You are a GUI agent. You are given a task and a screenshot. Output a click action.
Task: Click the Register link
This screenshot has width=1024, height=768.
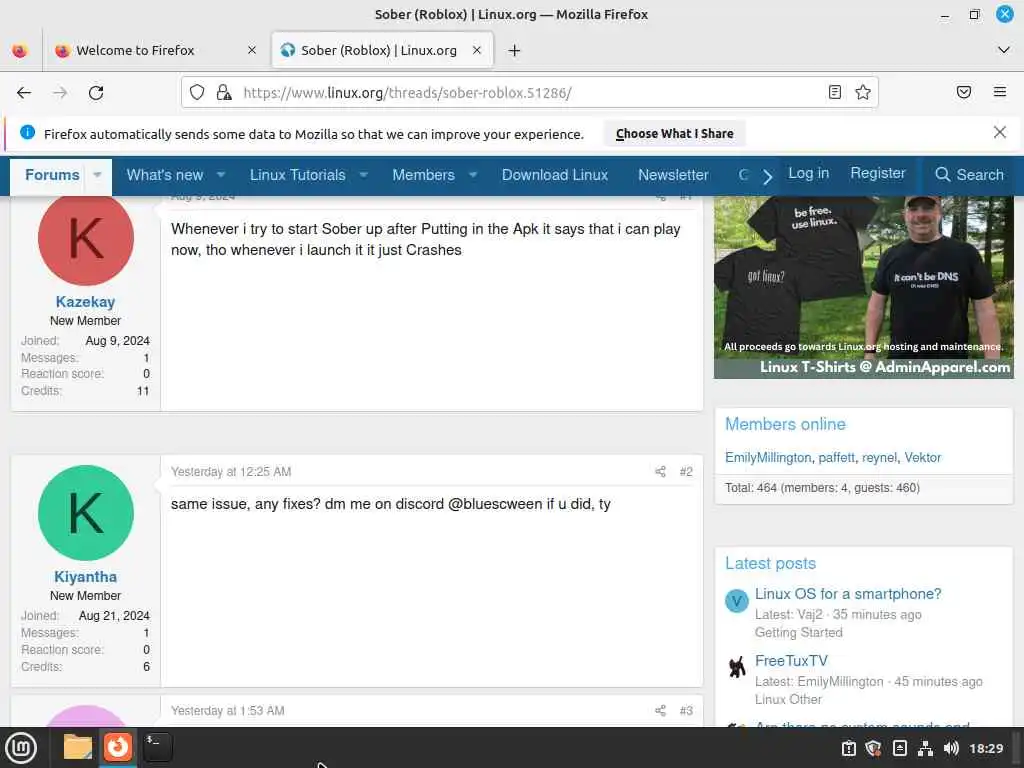878,174
